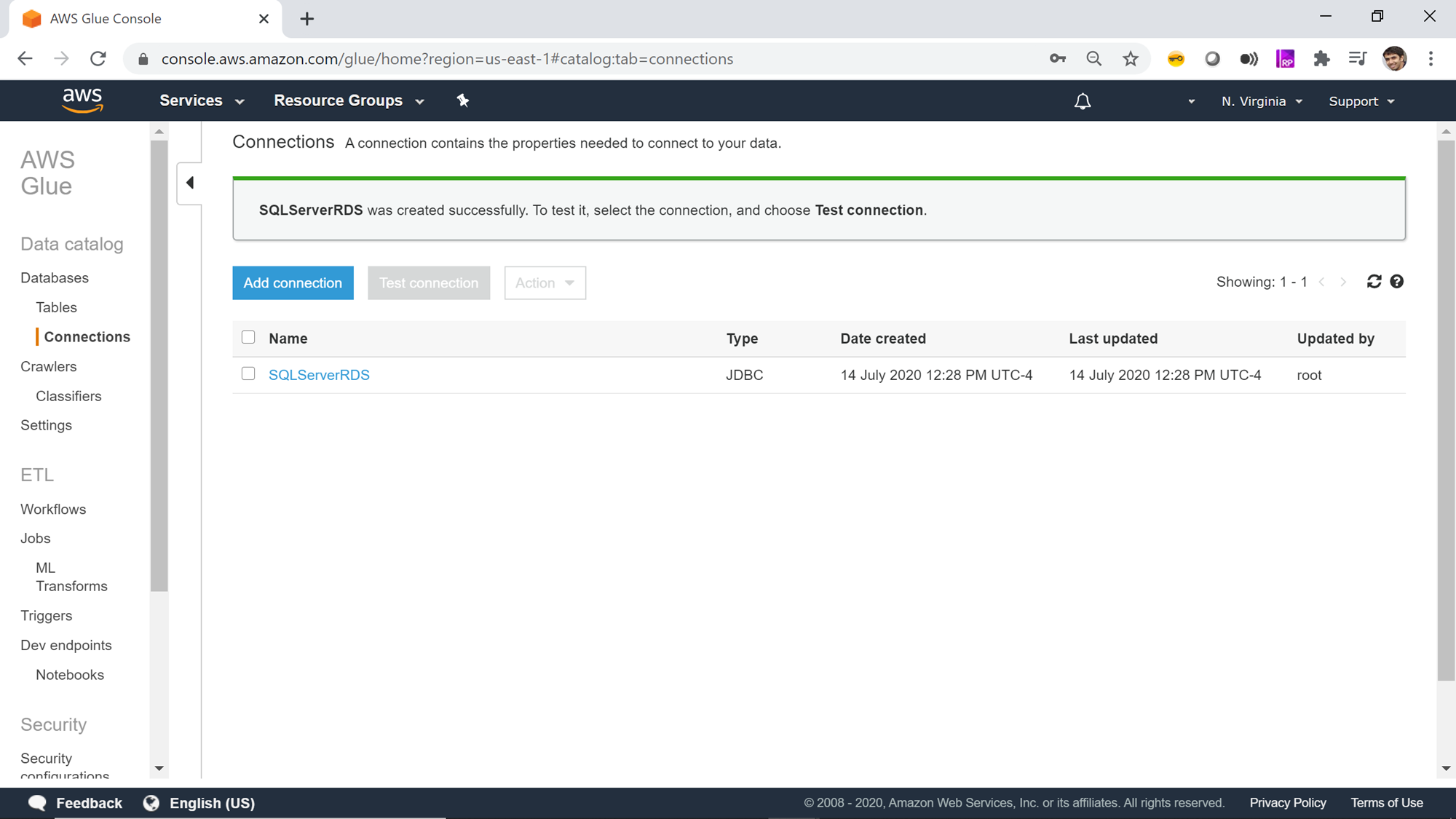Expand the Services dropdown menu
1456x819 pixels.
point(202,101)
